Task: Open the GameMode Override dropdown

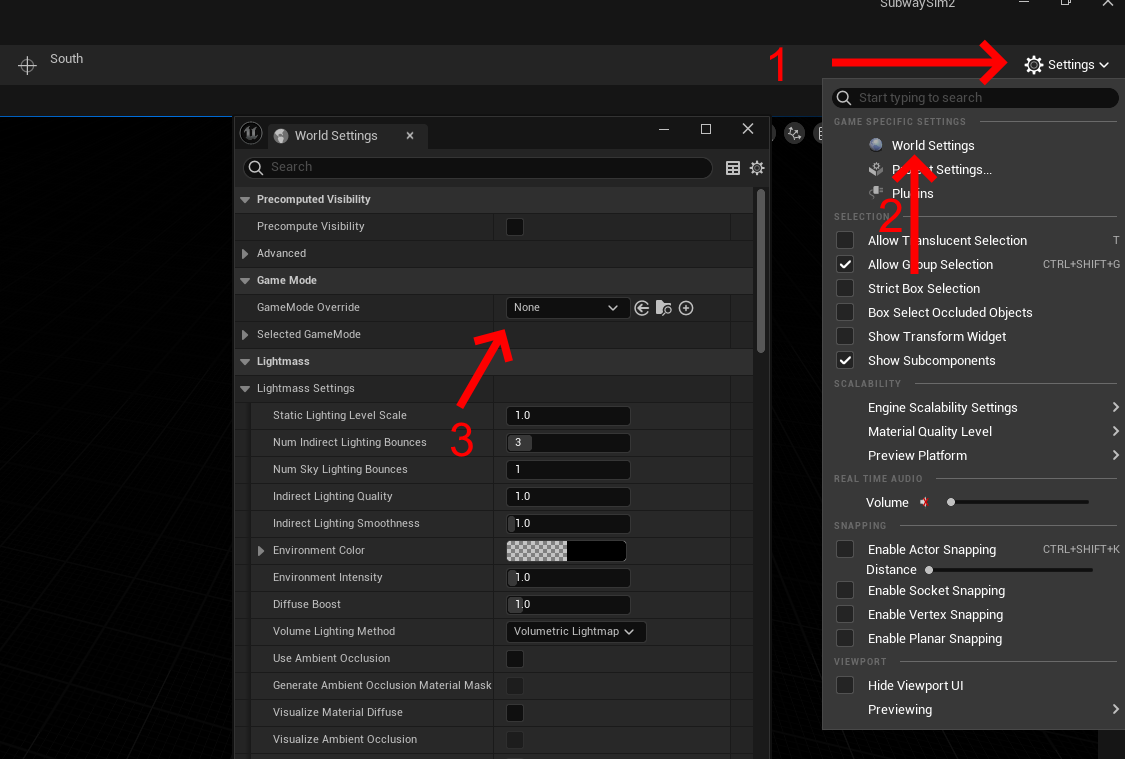Action: (x=567, y=308)
